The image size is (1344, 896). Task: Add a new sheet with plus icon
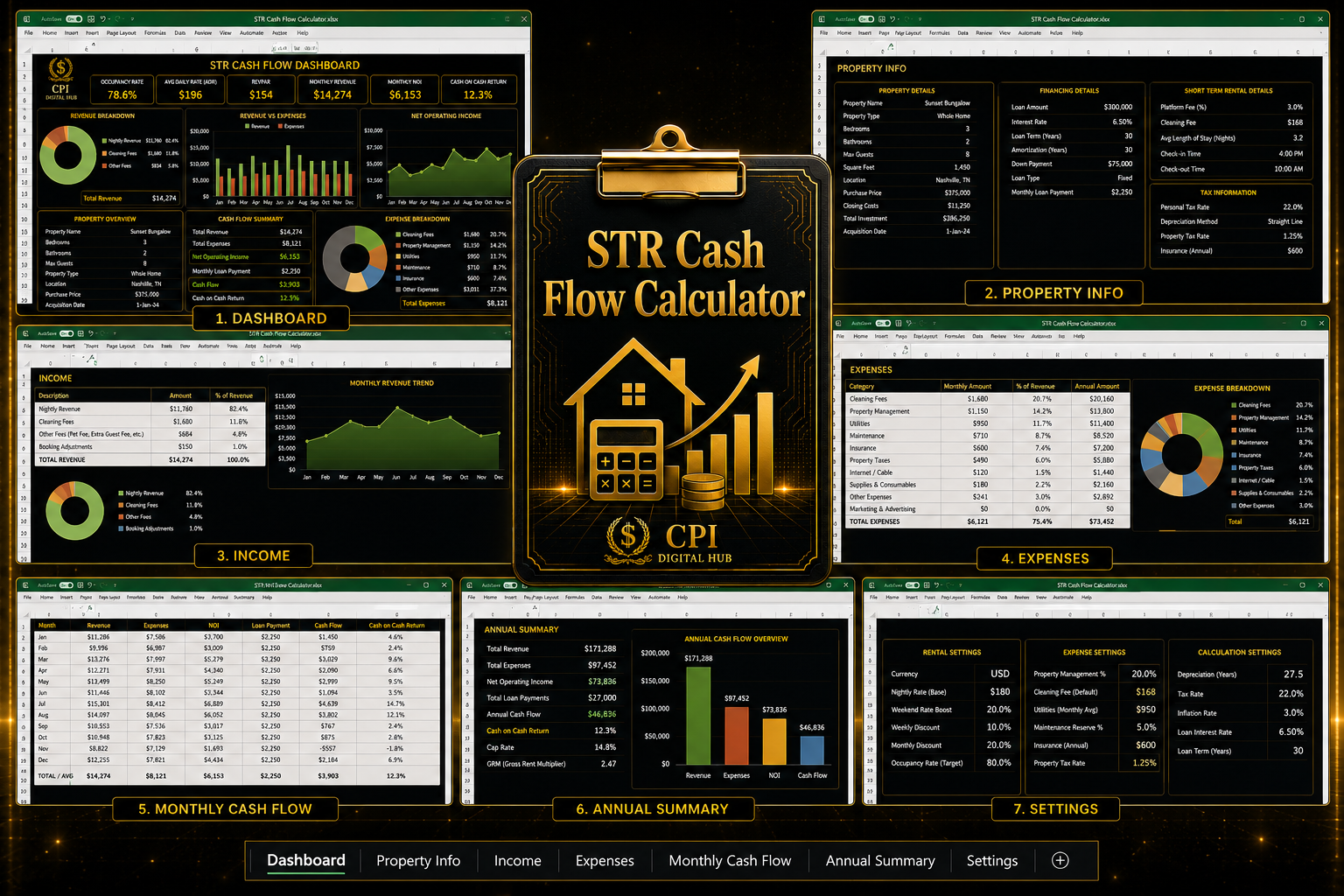click(x=1060, y=860)
